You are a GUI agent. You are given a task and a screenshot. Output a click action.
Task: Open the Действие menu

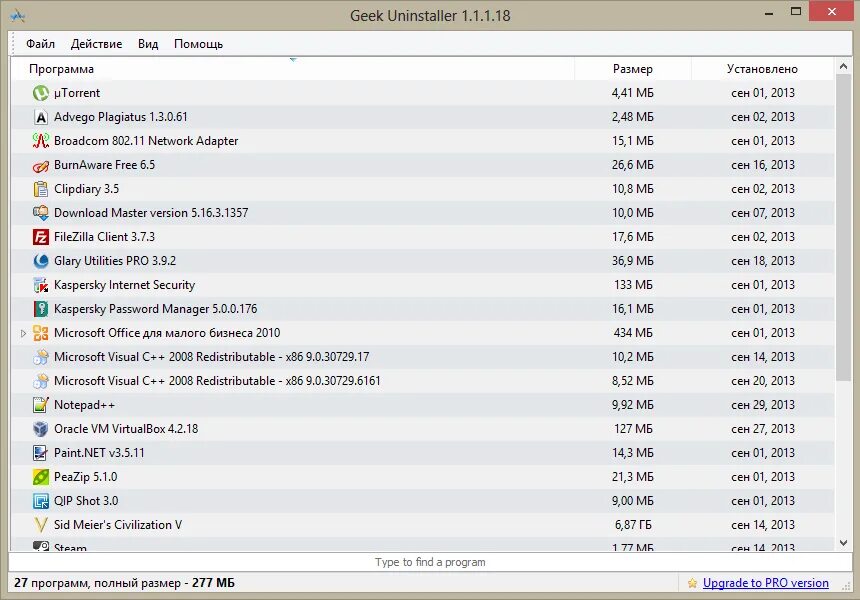(x=97, y=44)
